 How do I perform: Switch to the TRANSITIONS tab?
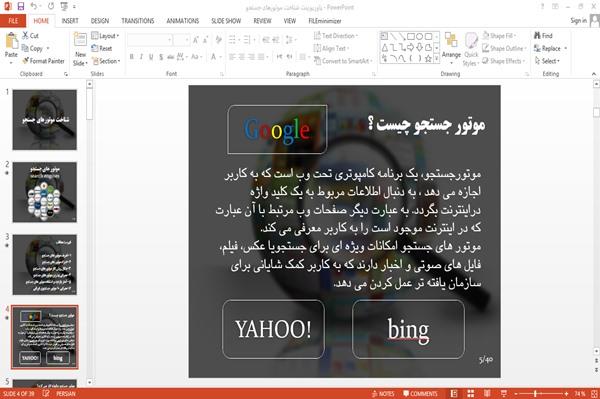[138, 21]
